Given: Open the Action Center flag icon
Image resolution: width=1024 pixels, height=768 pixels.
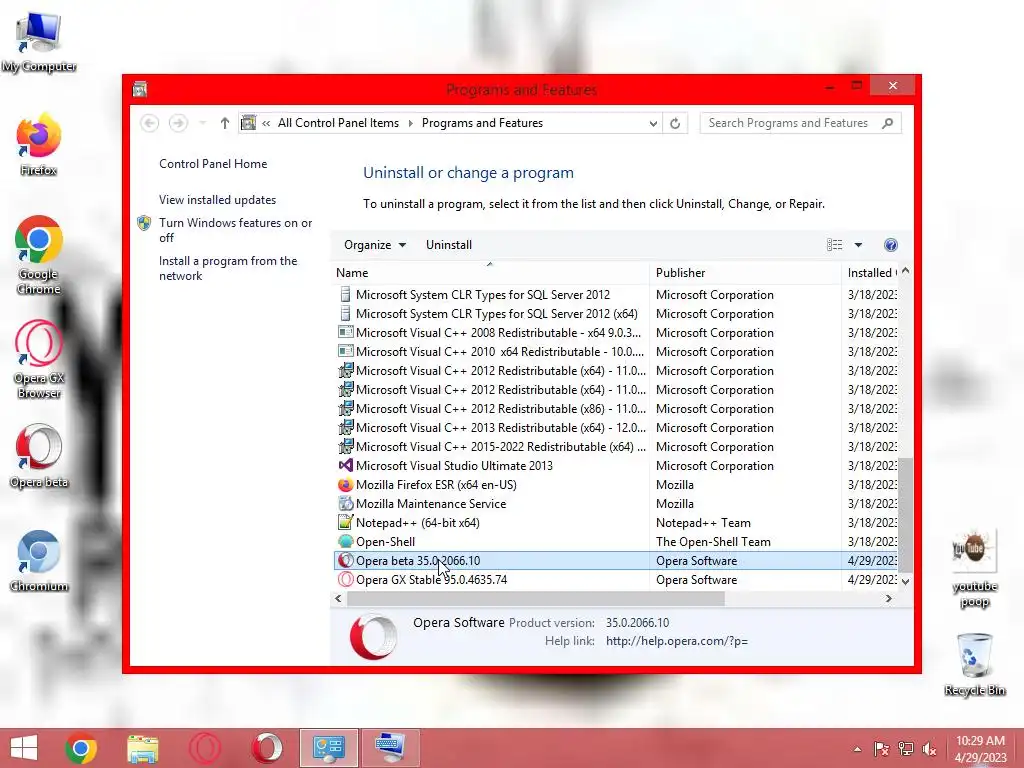Looking at the screenshot, I should pos(881,749).
